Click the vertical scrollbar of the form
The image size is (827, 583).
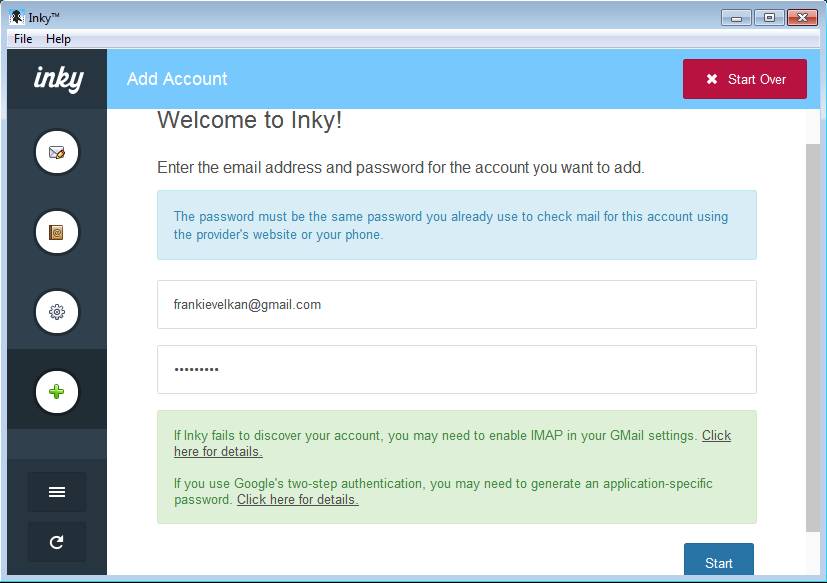click(813, 338)
